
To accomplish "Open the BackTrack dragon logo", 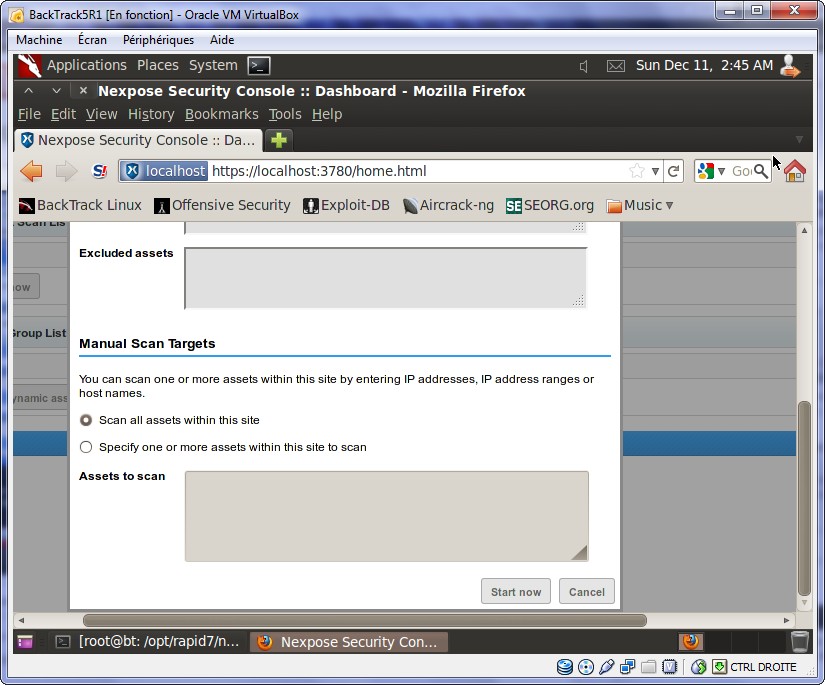I will (x=29, y=66).
